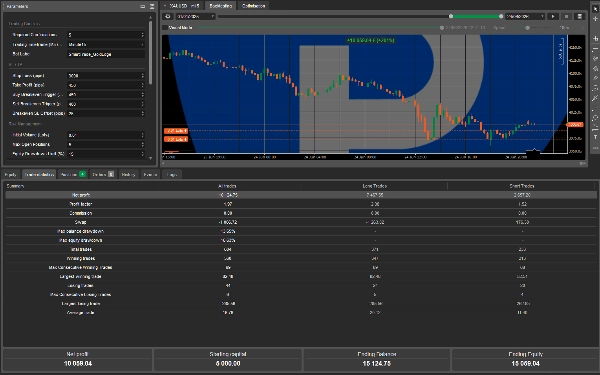Switch to the Optimization tab

tap(253, 6)
